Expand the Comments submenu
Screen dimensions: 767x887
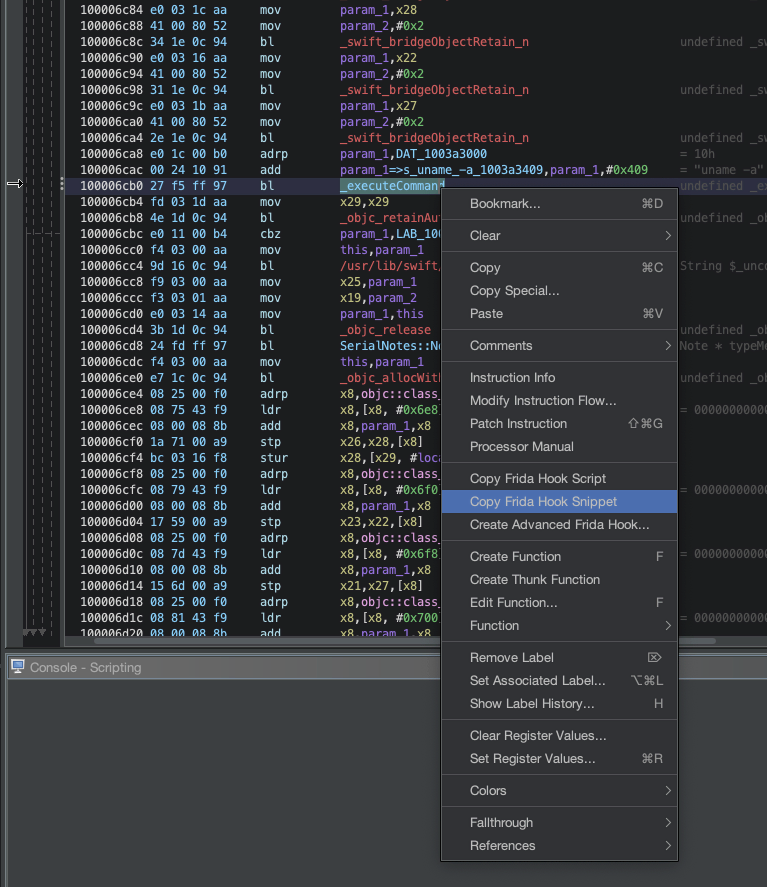tap(559, 345)
